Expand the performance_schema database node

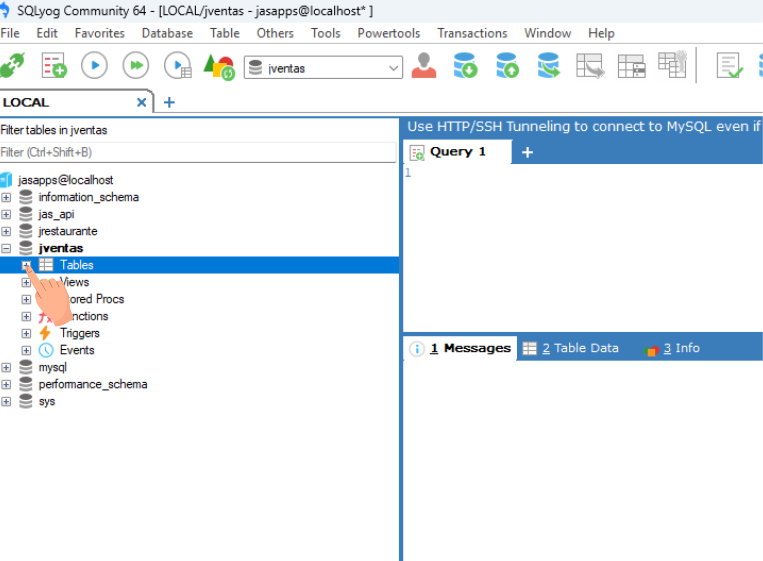point(6,385)
